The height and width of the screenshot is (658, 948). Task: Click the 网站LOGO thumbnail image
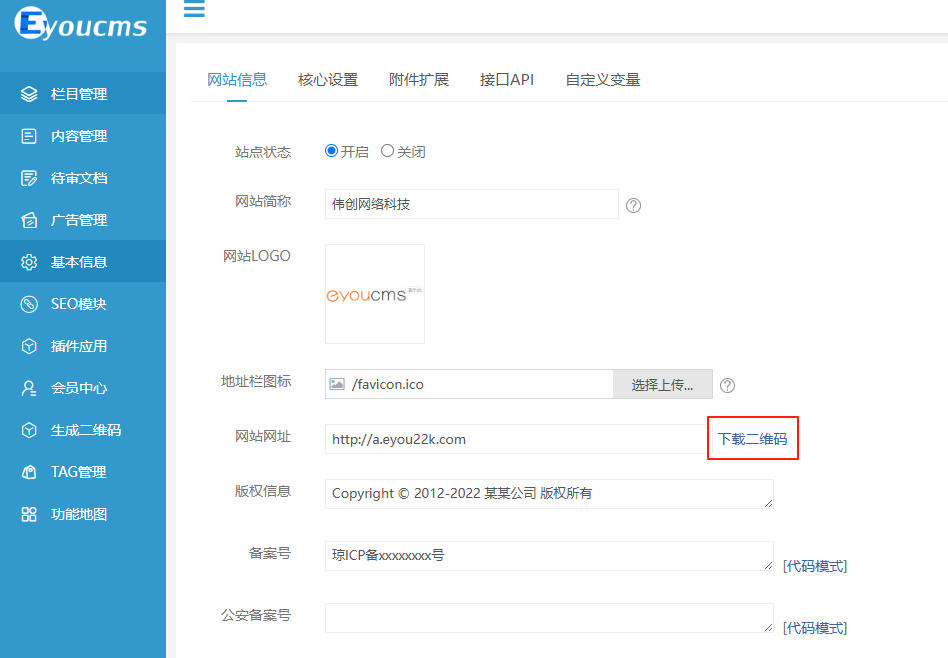pos(375,294)
